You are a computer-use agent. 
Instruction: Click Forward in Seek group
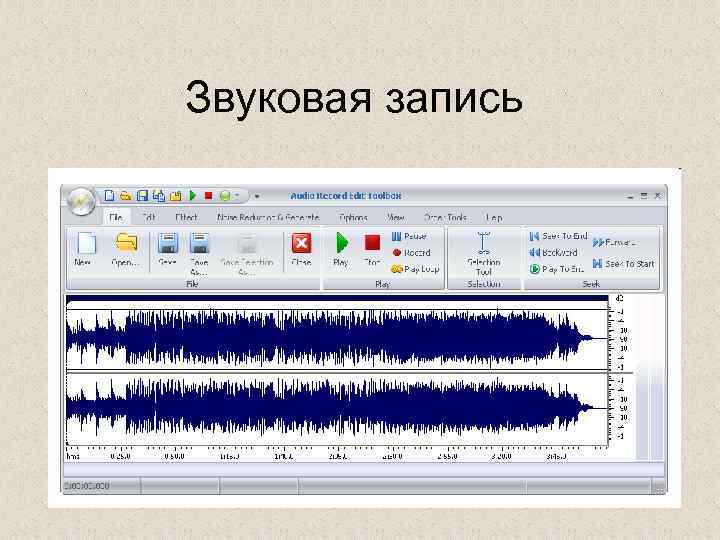[x=614, y=242]
